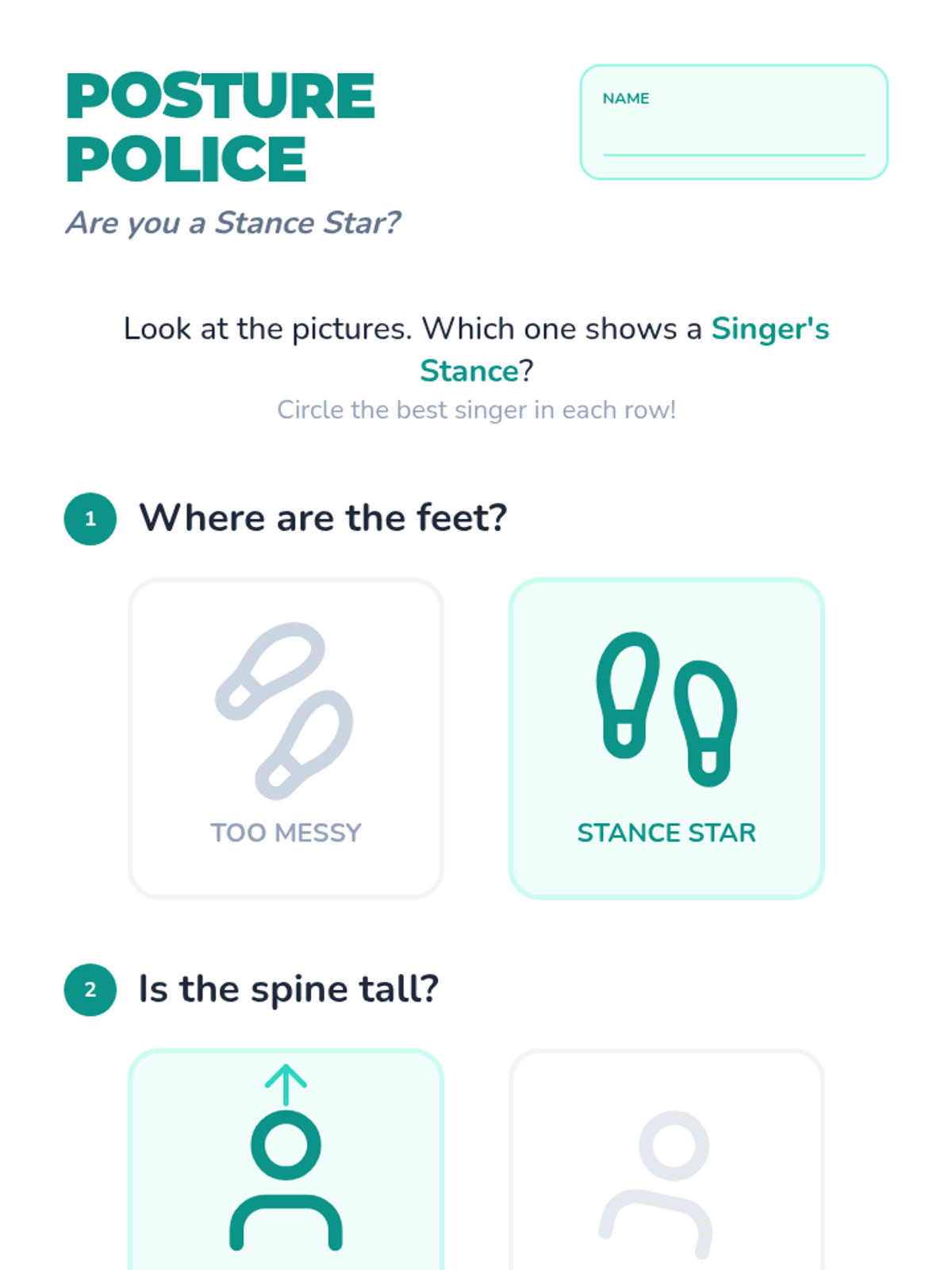Click the tall-spine person icon
952x1270 pixels.
tap(286, 1180)
